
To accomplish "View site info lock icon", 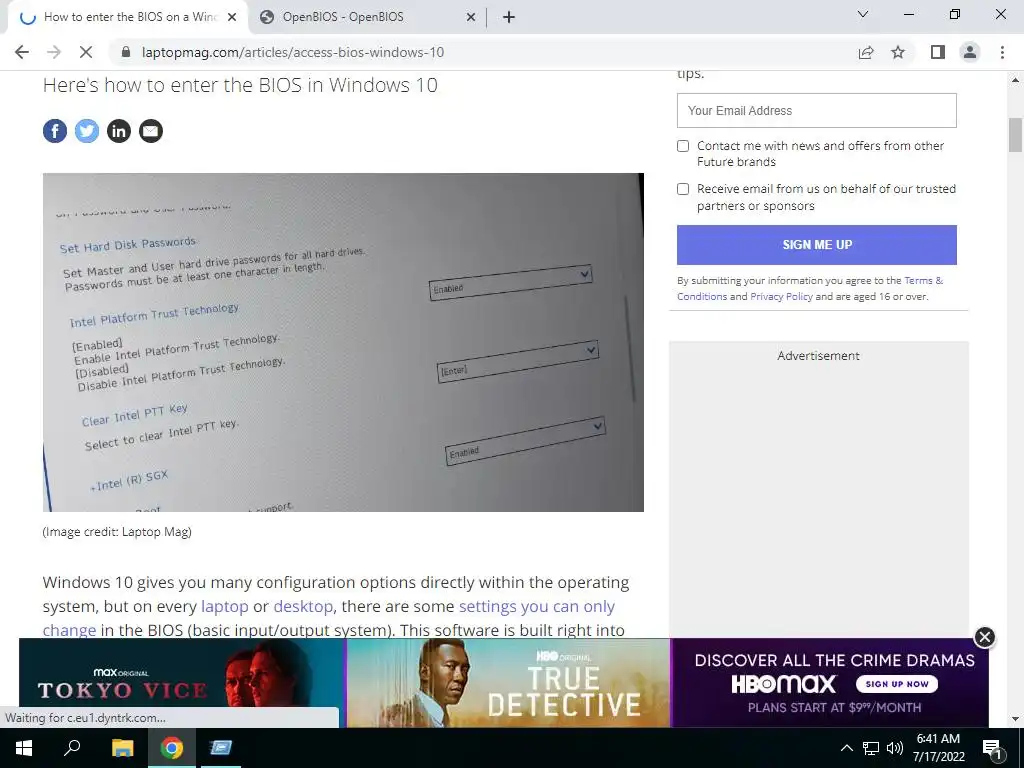I will coord(126,52).
